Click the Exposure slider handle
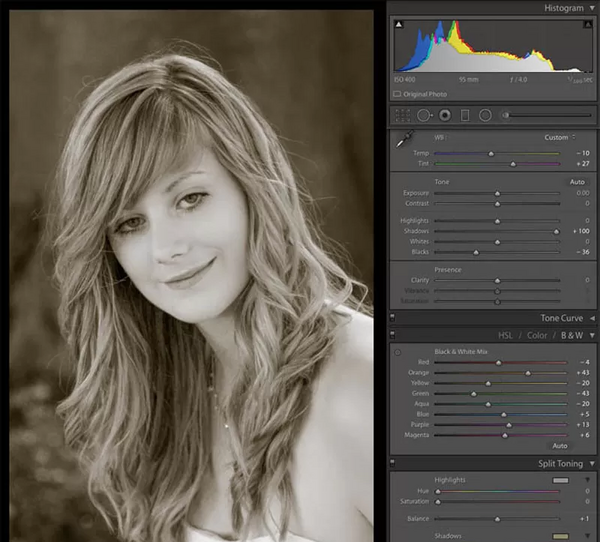 (497, 193)
